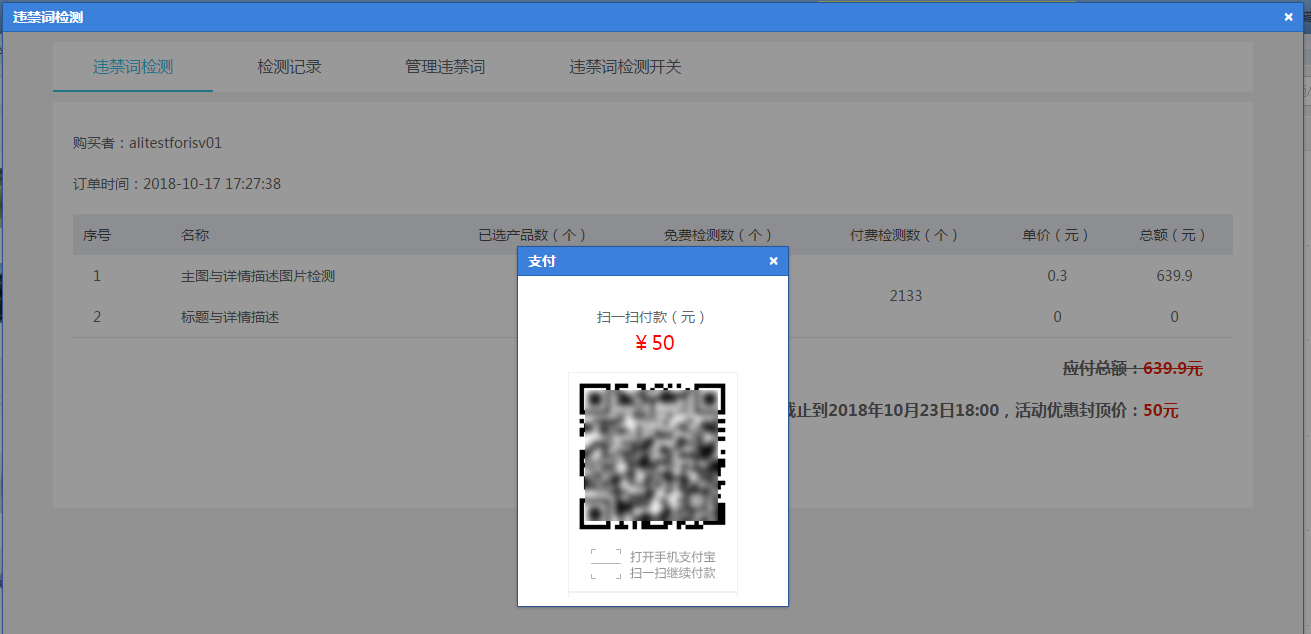Click the 扫一扫继续付款 instruction text
1311x634 pixels.
672,573
